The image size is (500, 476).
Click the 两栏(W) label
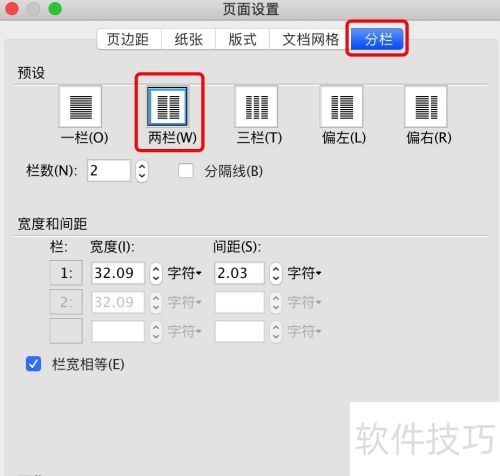coord(172,138)
